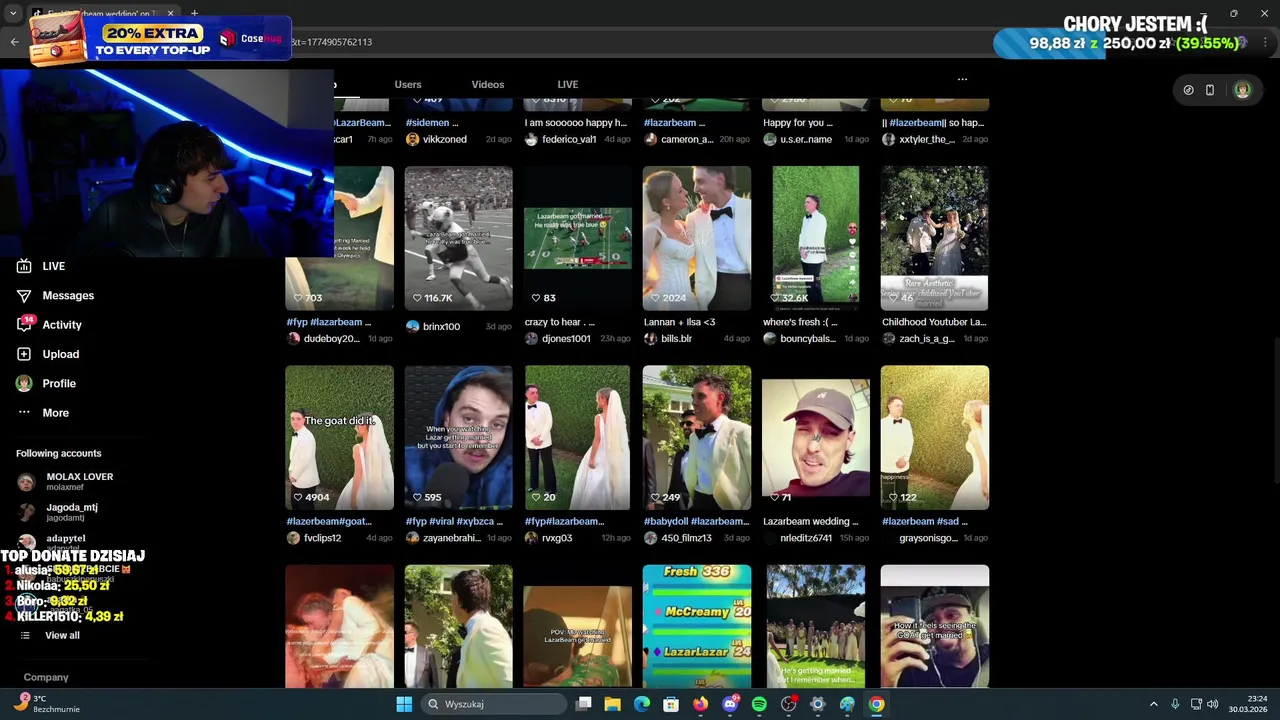Screen dimensions: 1280x720
Task: Launch Microsoft Edge from taskbar
Action: tap(642, 704)
